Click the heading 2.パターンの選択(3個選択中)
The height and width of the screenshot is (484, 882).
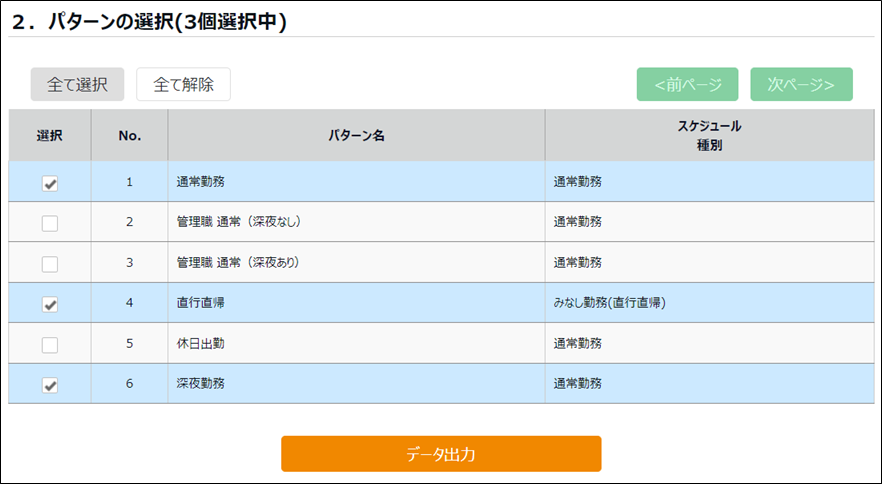tap(149, 22)
